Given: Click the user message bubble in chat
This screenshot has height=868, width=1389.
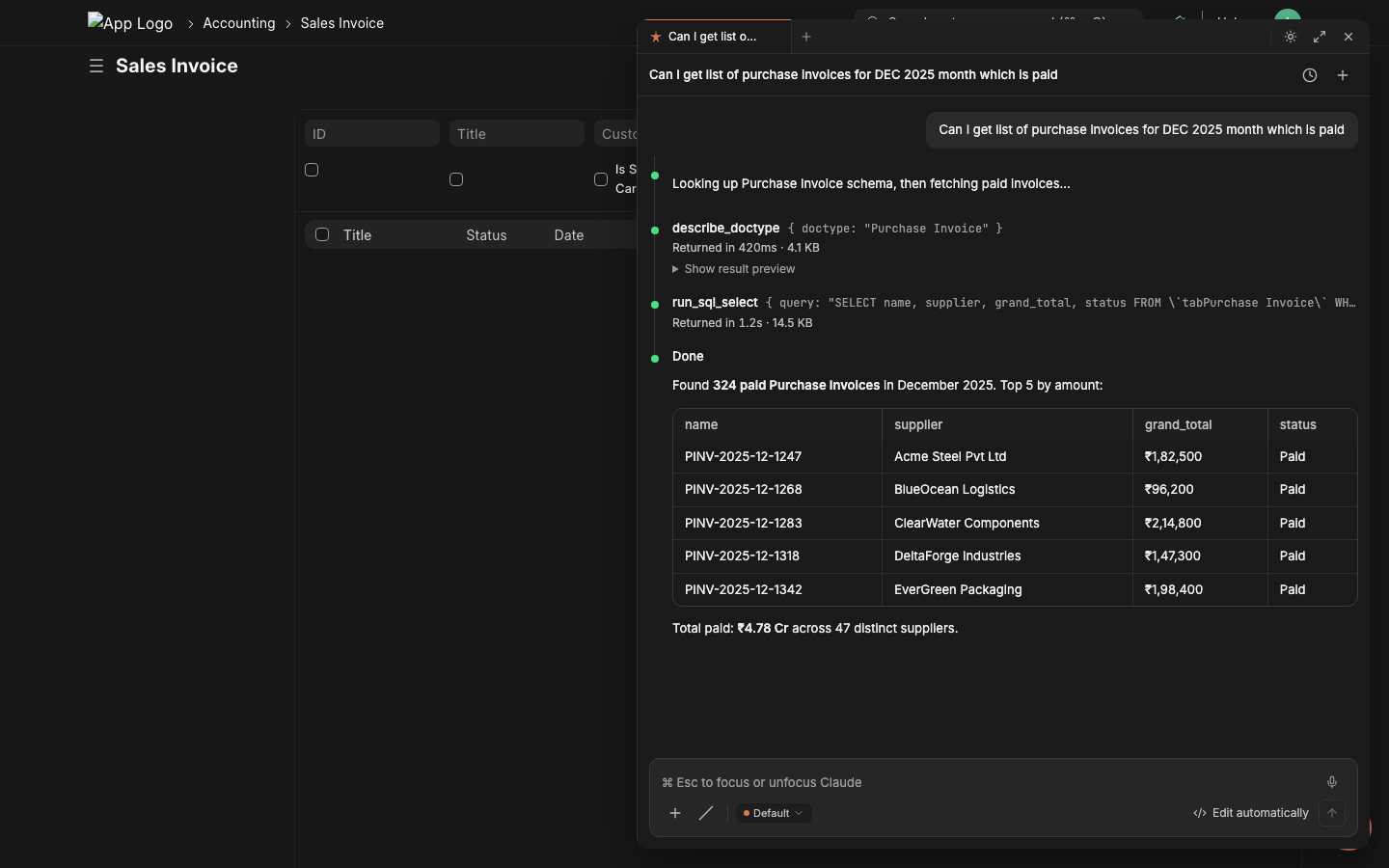Looking at the screenshot, I should 1142,130.
